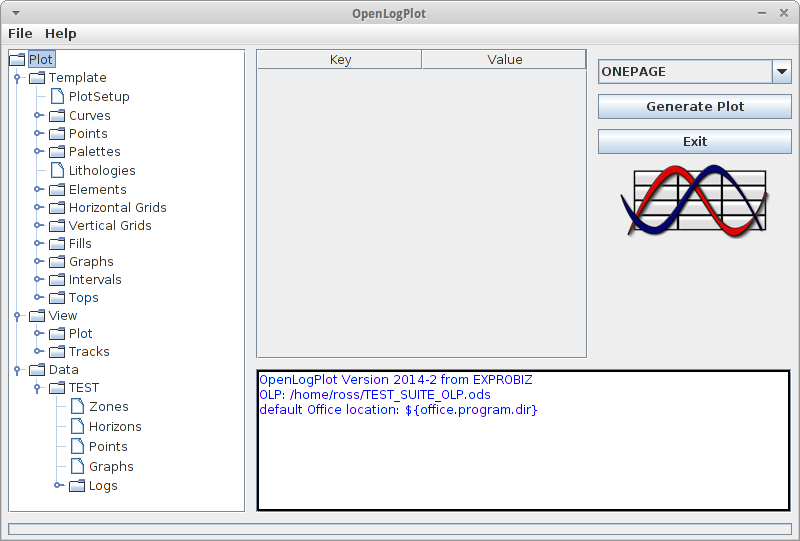Collapse the Template node handle
Viewport: 800px width, 541px height.
(17, 78)
